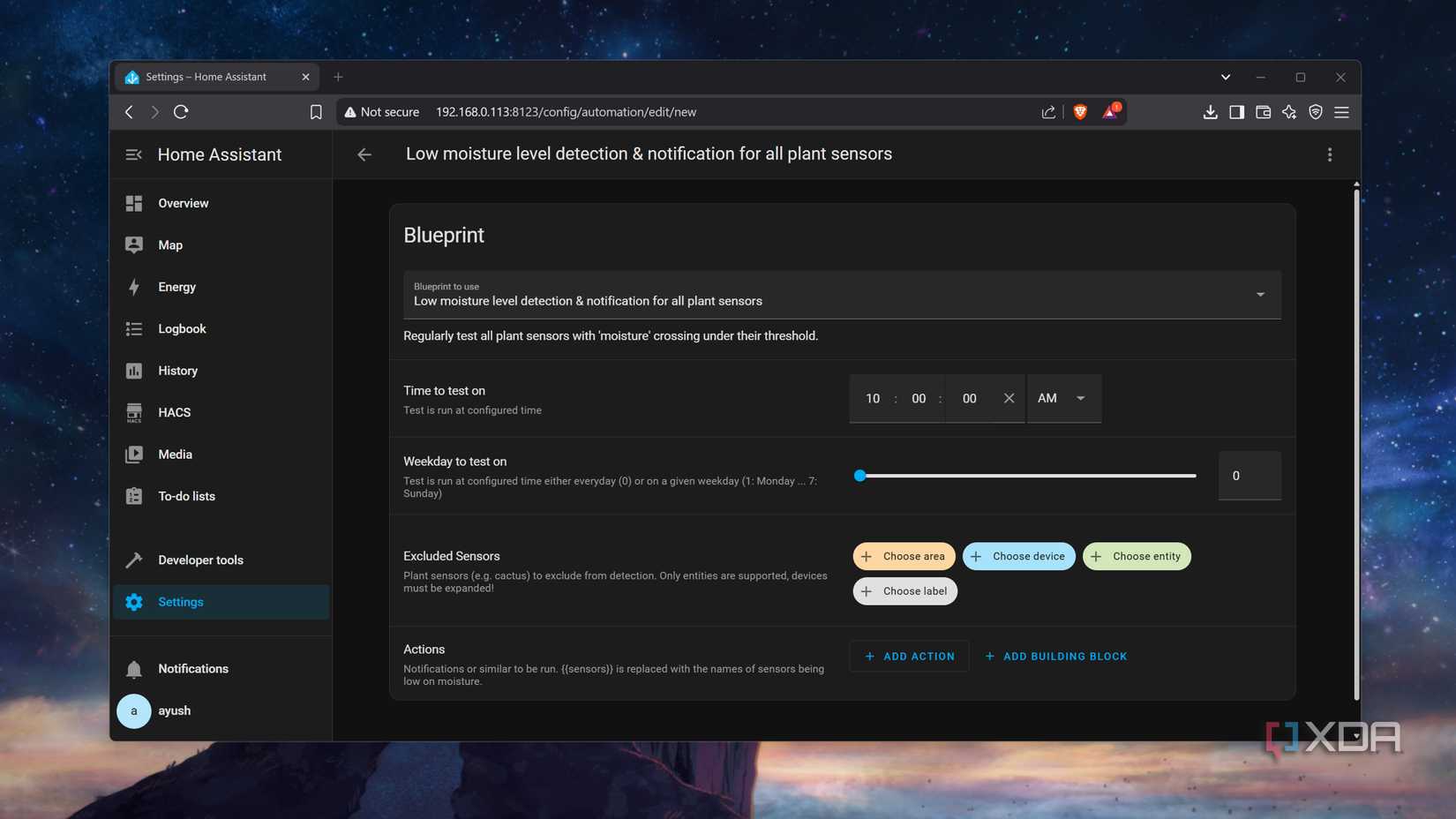Click the hour field of time input
The image size is (1456, 819).
point(873,398)
